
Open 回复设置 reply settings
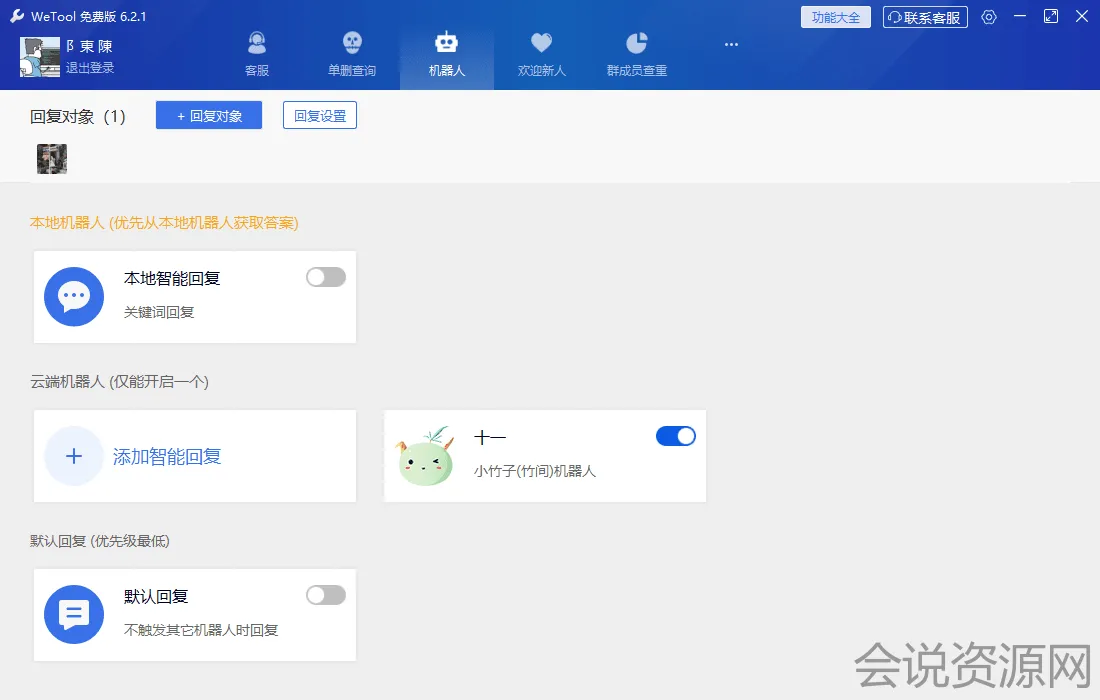(x=320, y=115)
